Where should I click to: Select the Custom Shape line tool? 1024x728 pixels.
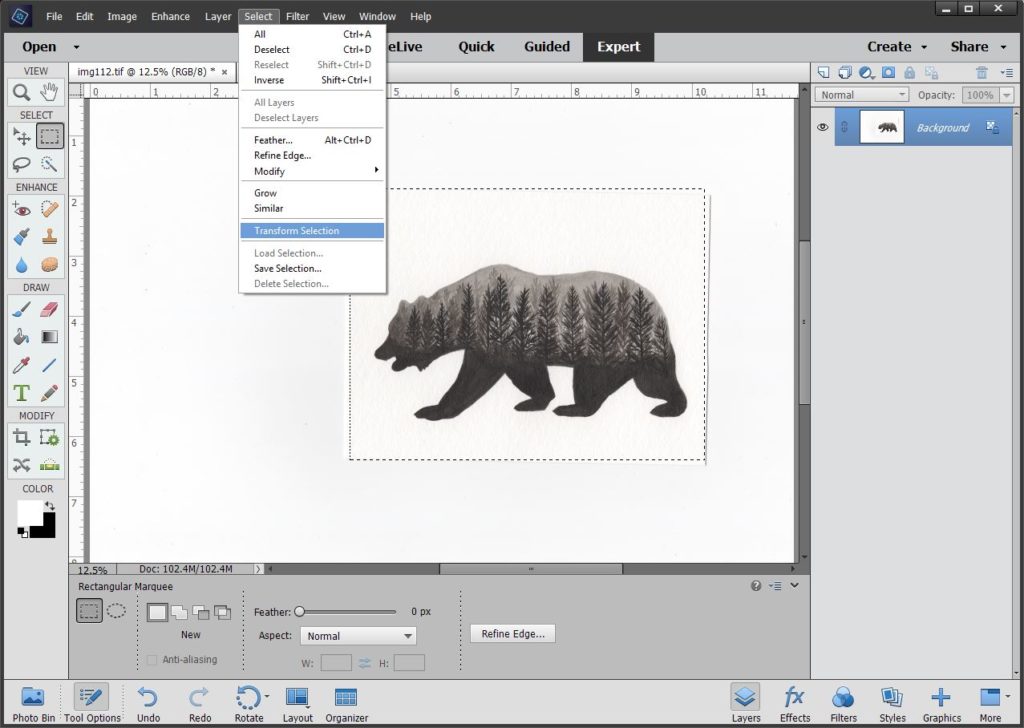[x=50, y=365]
